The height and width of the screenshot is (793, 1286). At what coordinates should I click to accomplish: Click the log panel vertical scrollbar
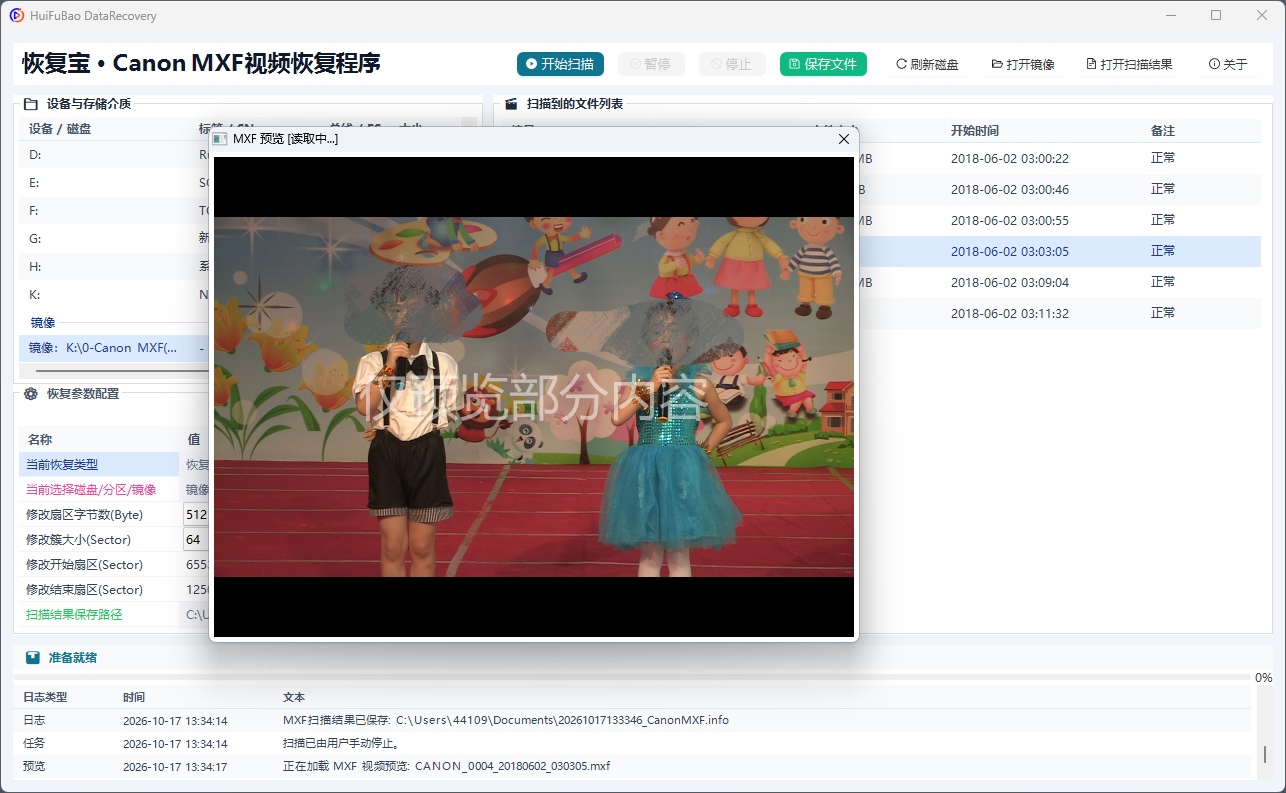click(1264, 754)
